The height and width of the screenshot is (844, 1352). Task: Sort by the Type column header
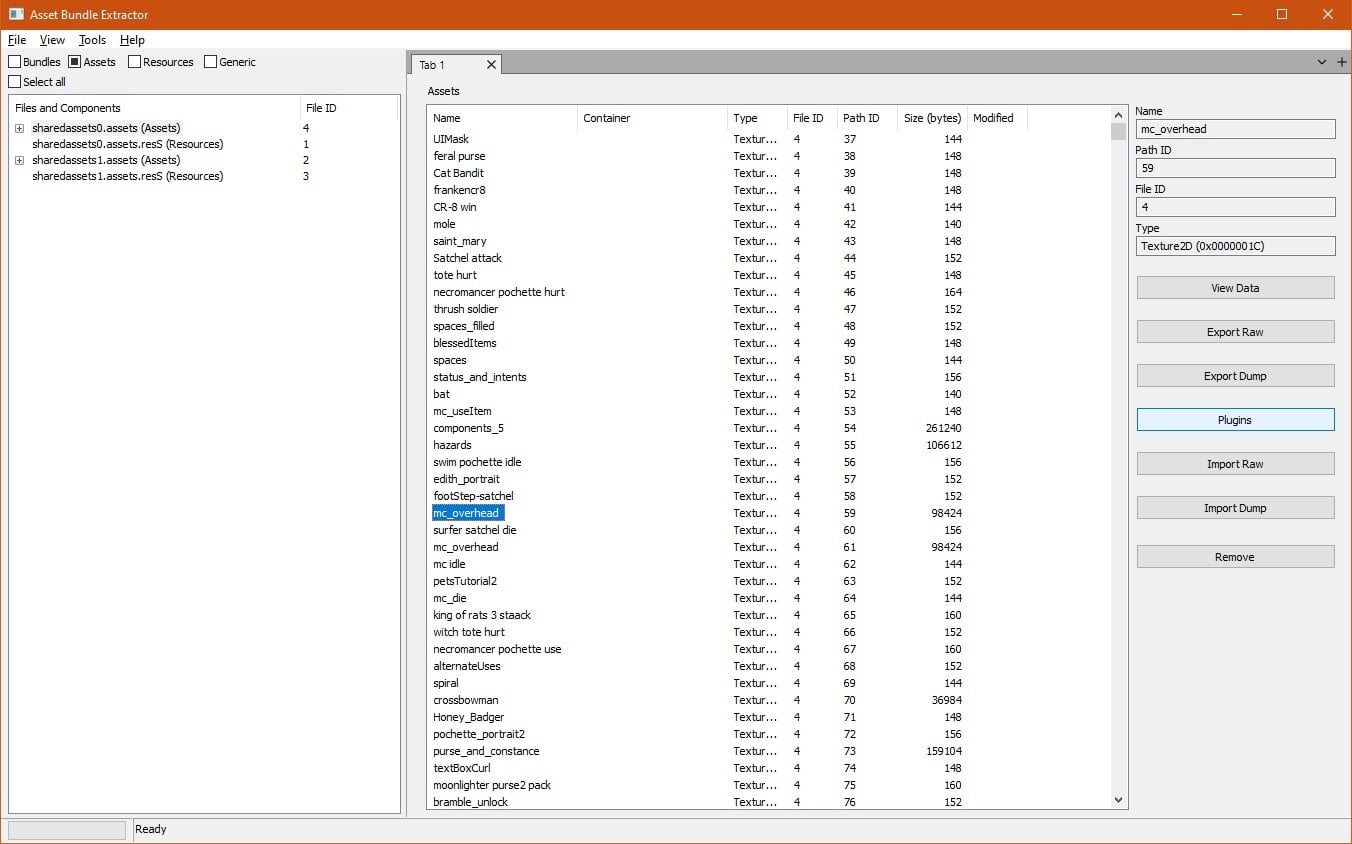[757, 118]
